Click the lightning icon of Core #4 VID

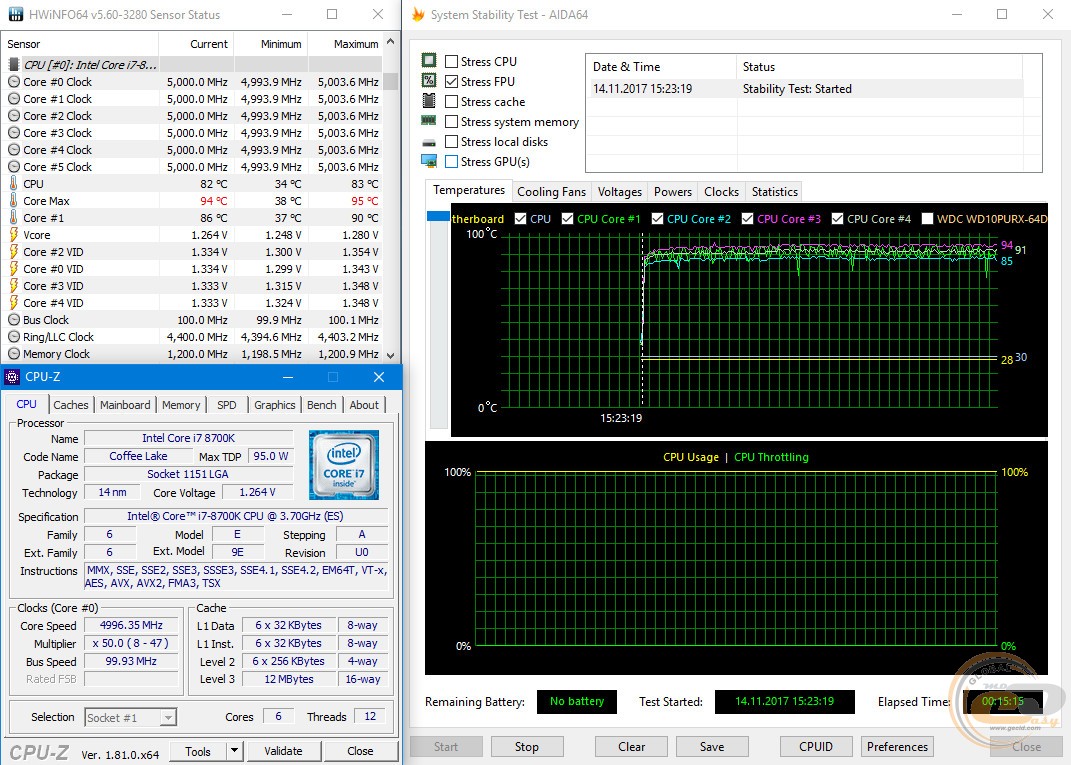[14, 303]
